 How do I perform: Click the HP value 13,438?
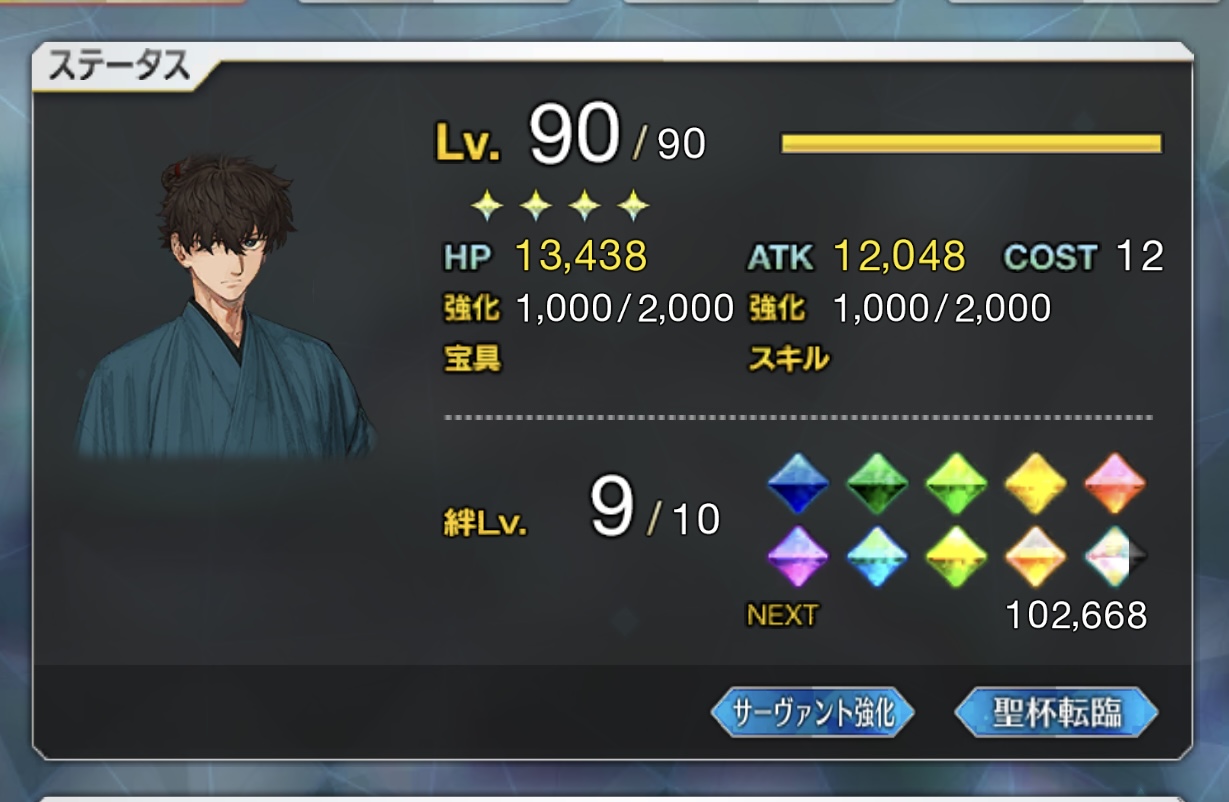(x=581, y=257)
